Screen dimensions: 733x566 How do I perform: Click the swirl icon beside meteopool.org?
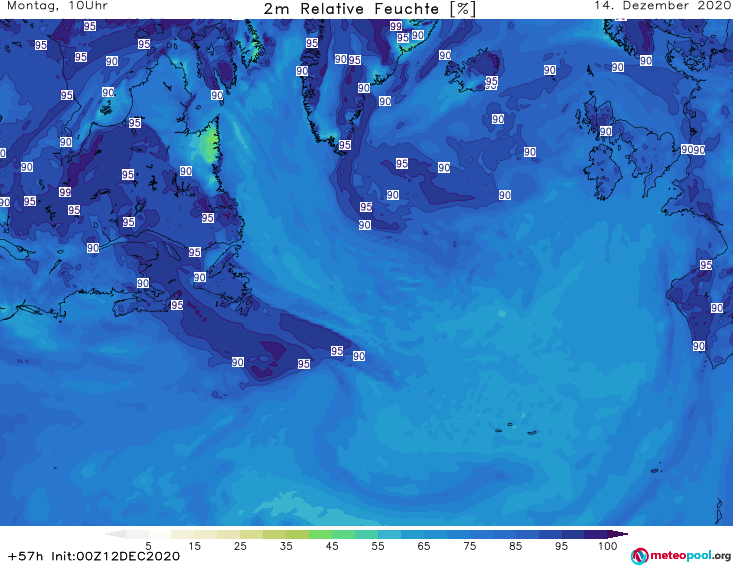coord(639,556)
